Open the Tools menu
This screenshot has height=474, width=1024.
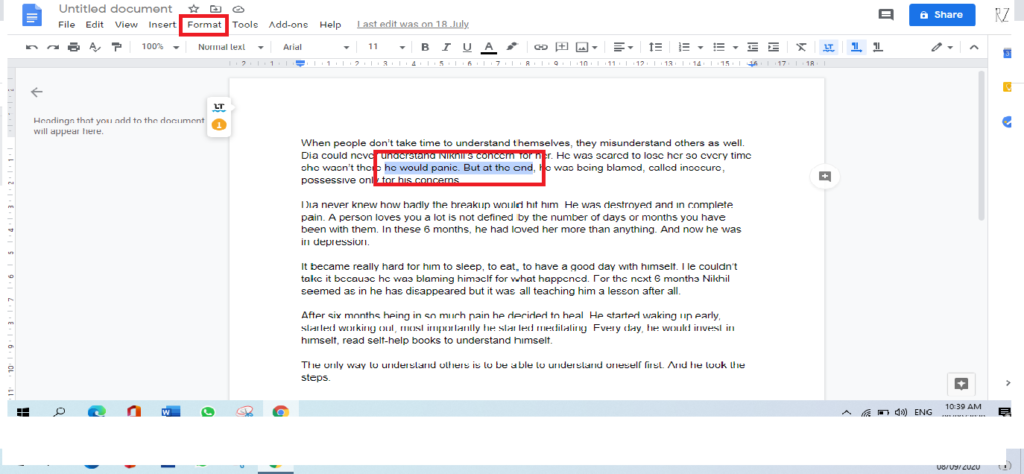pos(245,25)
